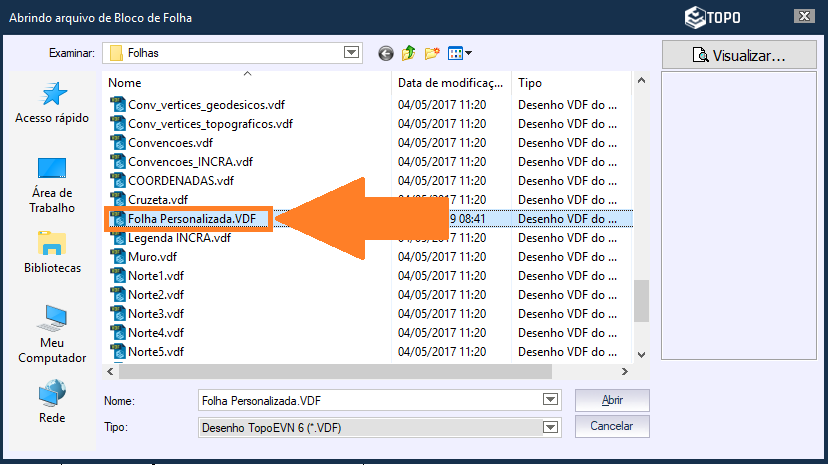Viewport: 829px width, 465px height.
Task: Sort by the Nome column header
Action: (x=248, y=83)
